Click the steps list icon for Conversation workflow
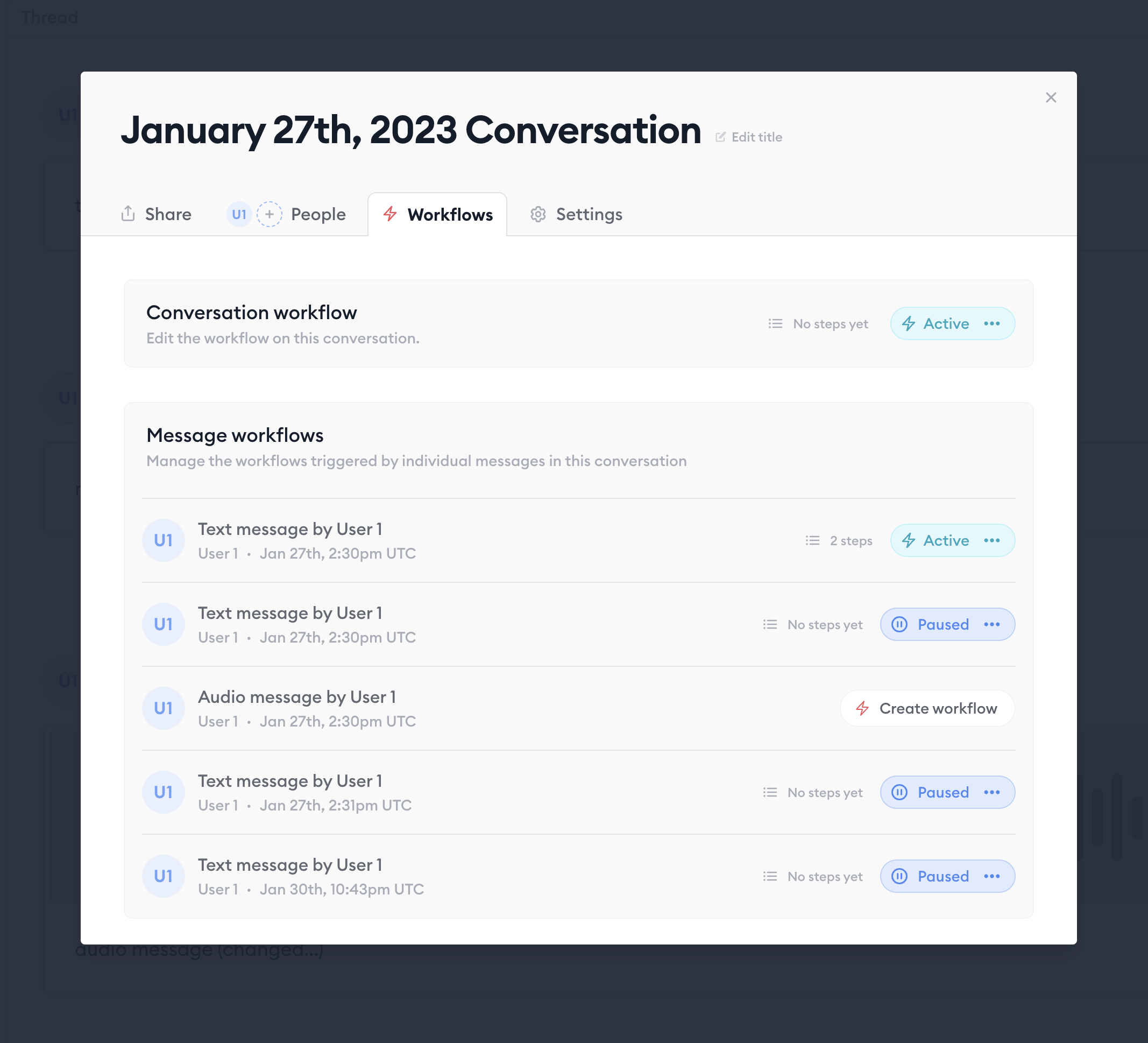 click(775, 323)
